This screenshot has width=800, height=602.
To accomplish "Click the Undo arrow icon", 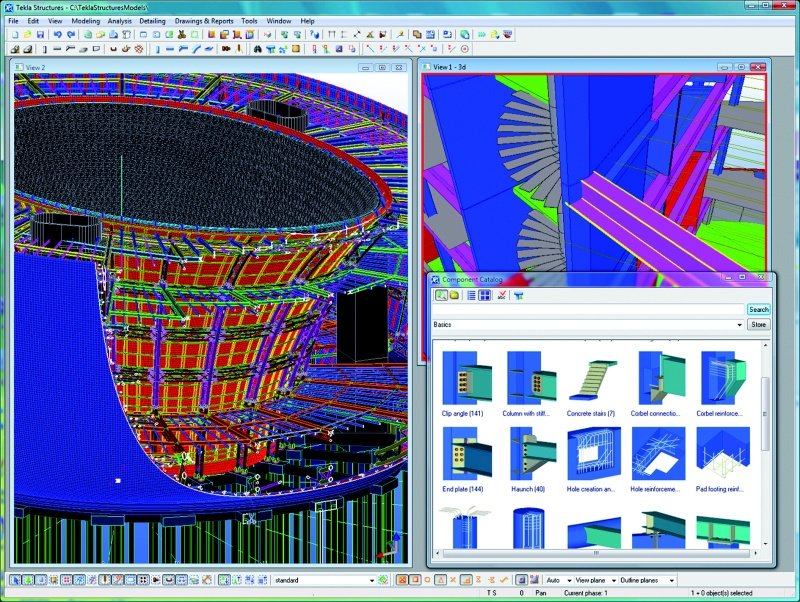I will point(58,35).
